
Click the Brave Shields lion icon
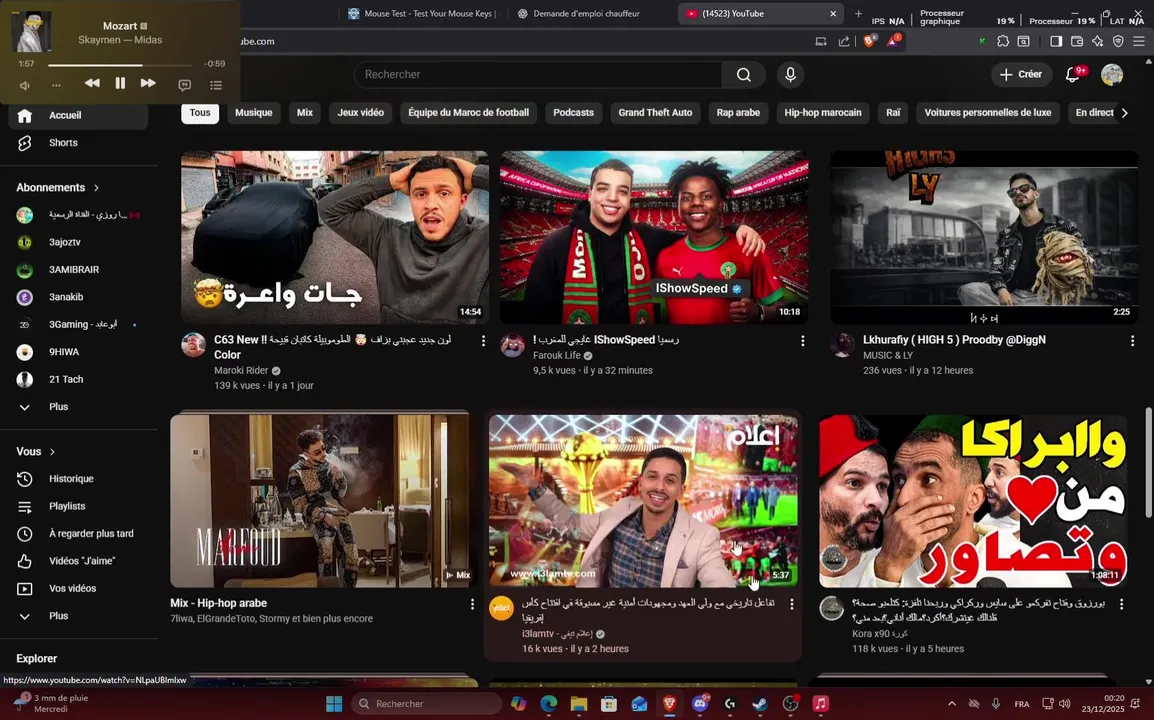click(x=869, y=41)
